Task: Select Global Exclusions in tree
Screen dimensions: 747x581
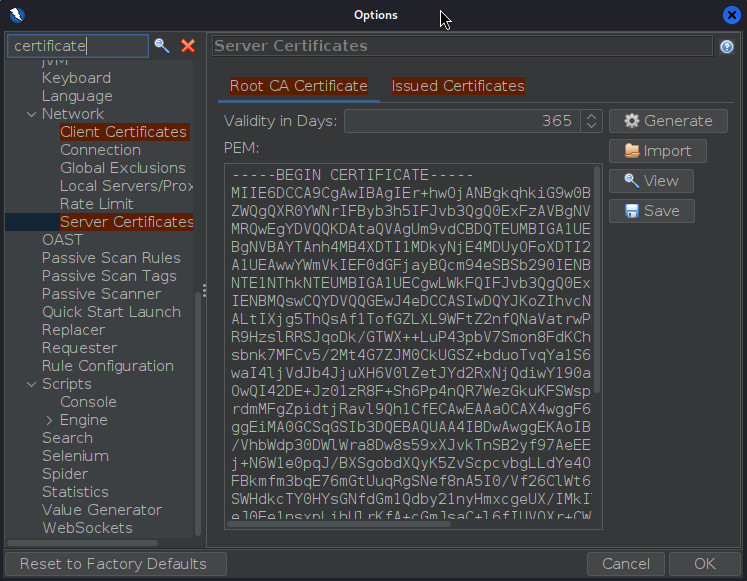Action: (x=122, y=168)
